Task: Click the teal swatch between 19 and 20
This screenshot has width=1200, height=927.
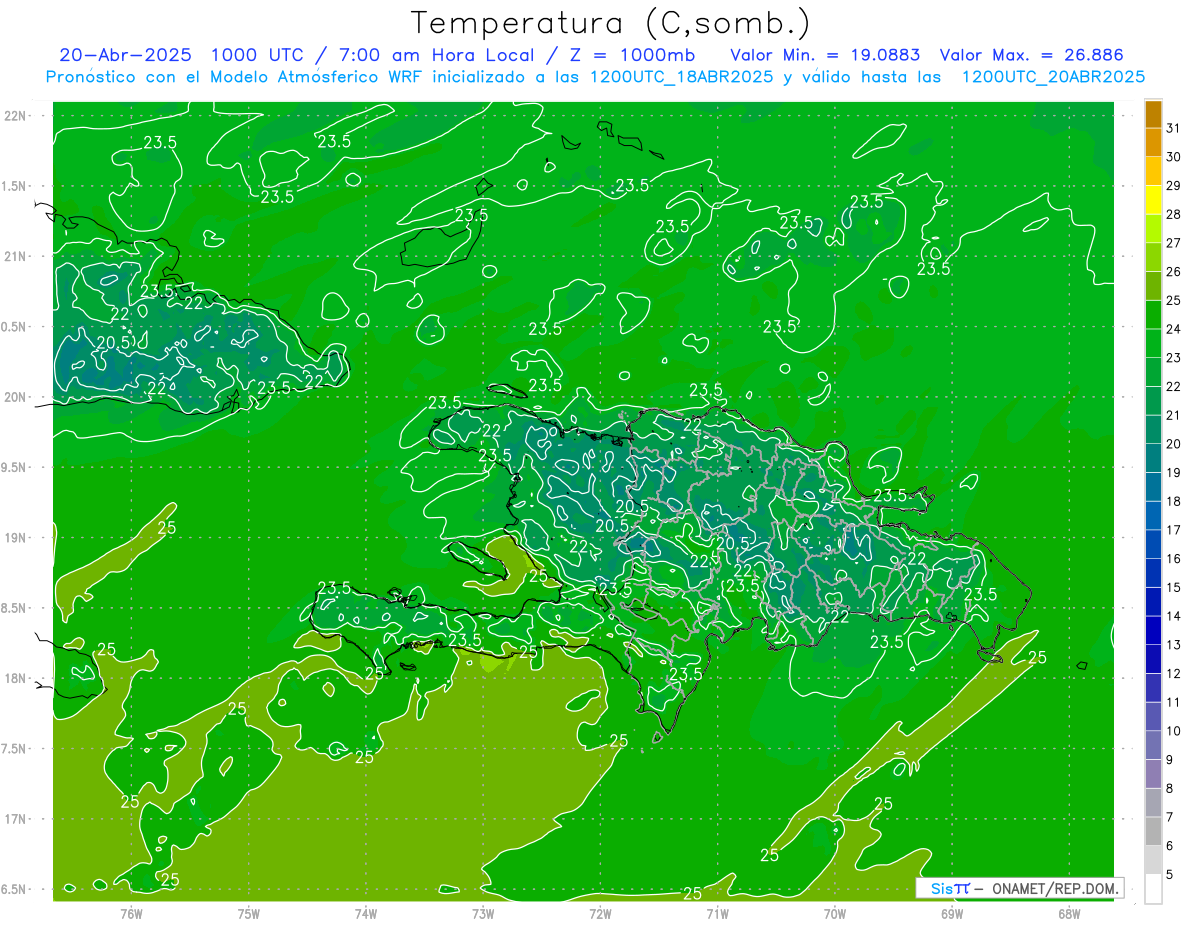Action: coord(1153,458)
